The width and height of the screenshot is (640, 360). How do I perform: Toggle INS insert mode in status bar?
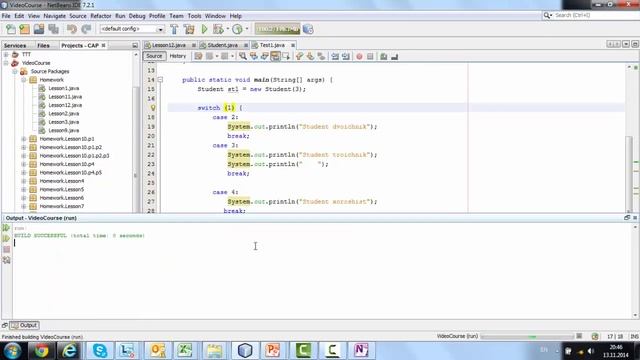(634, 336)
